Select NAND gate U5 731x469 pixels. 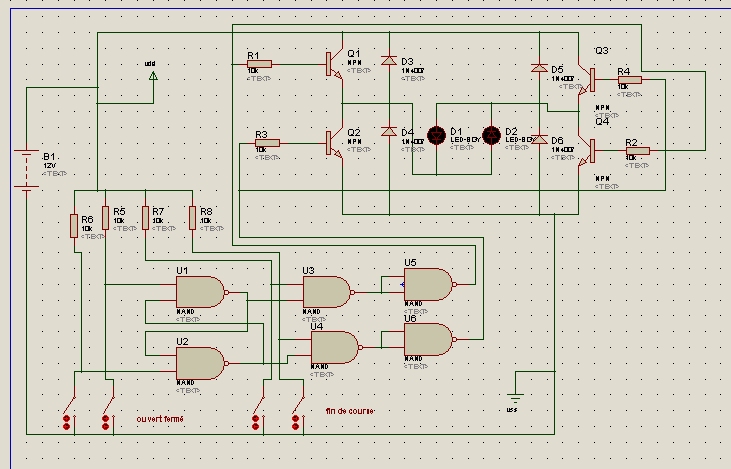pos(429,284)
